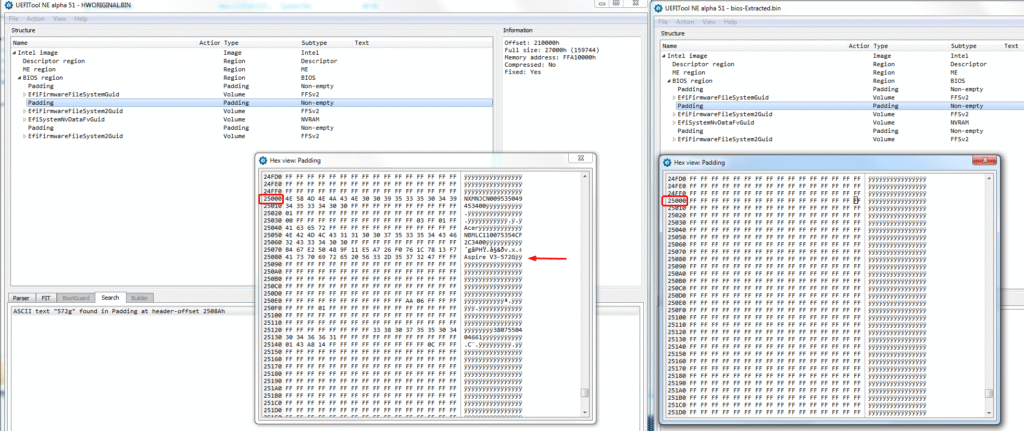The width and height of the screenshot is (1024, 431).
Task: Click offset 25120 row in left hex view
Action: click(x=392, y=330)
